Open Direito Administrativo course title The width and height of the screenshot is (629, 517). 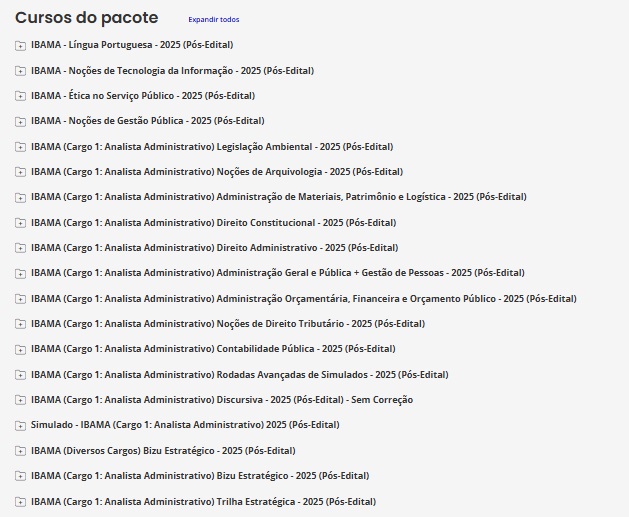click(215, 248)
